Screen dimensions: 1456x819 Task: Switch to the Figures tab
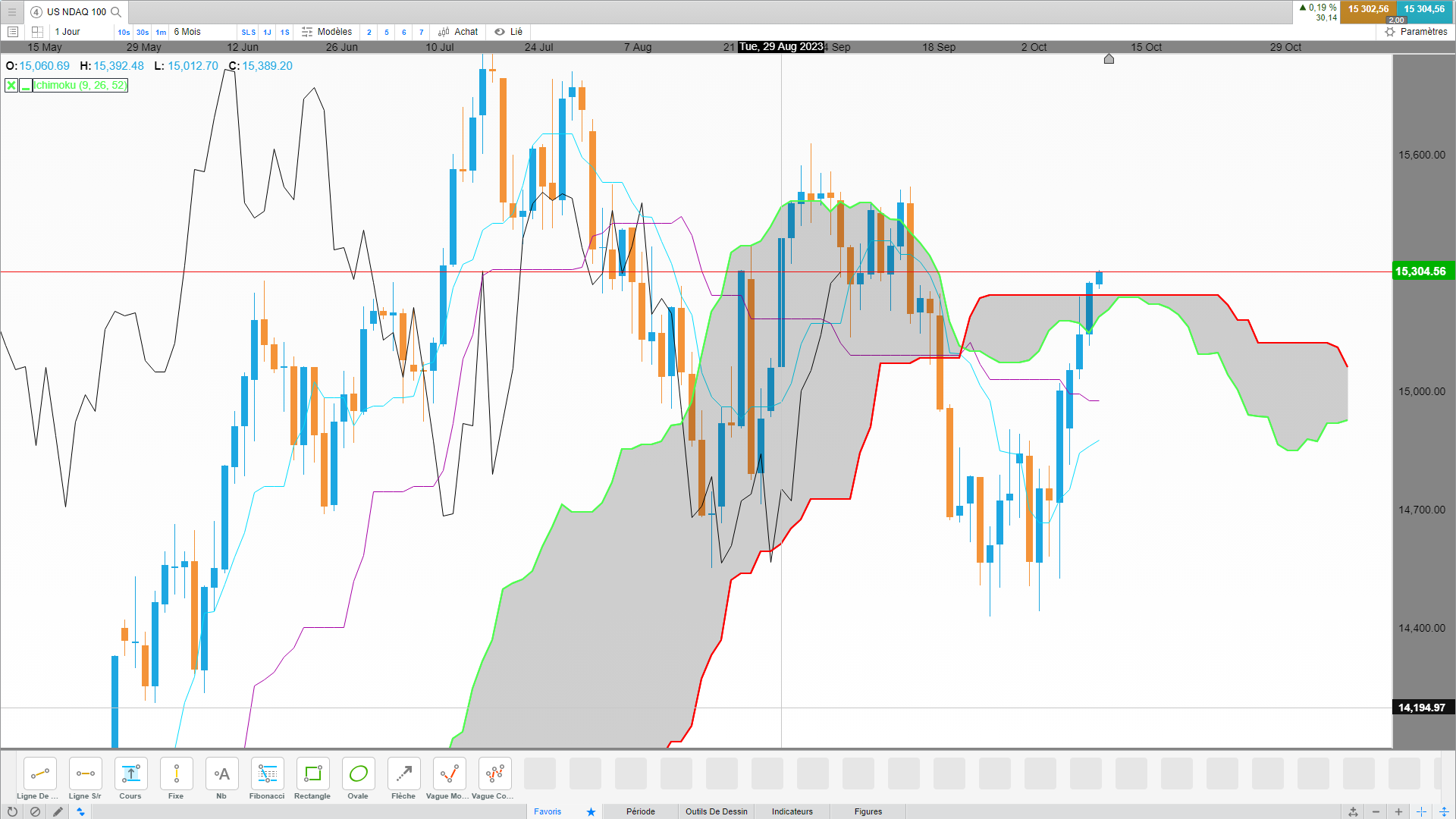868,811
